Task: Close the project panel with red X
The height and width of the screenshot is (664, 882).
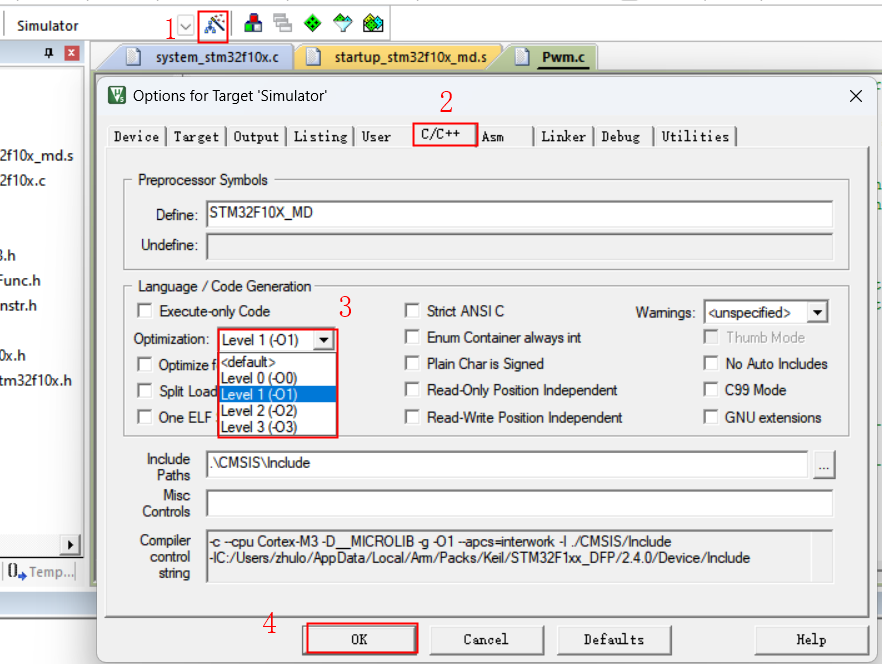Action: (71, 54)
